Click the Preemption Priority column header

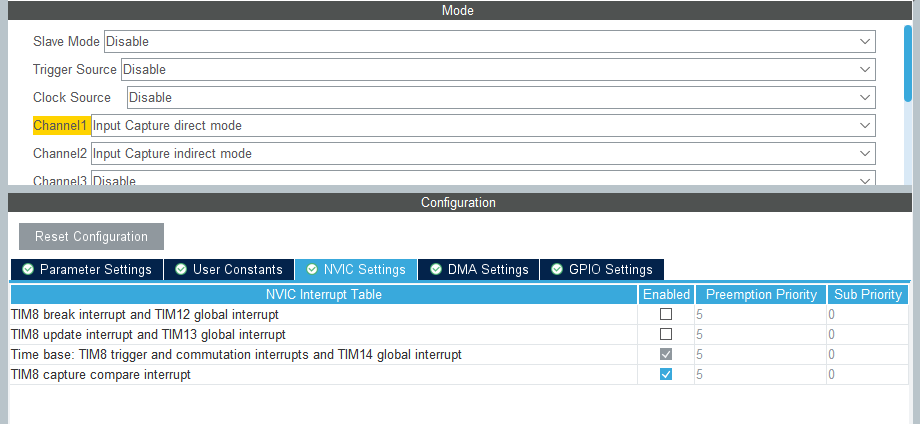[x=761, y=295]
